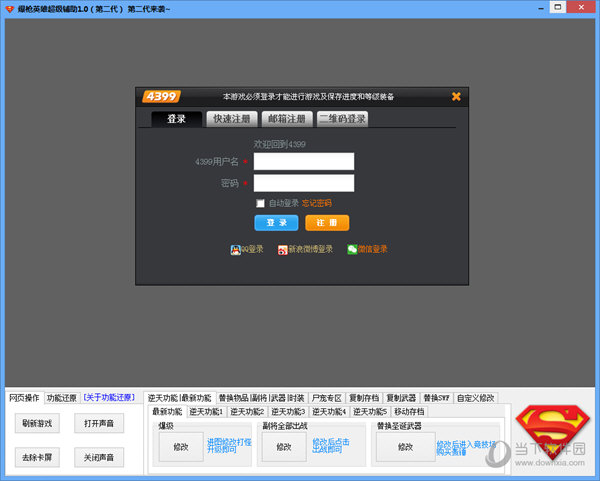Open the 替换SWF tab
The image size is (600, 481).
point(437,398)
